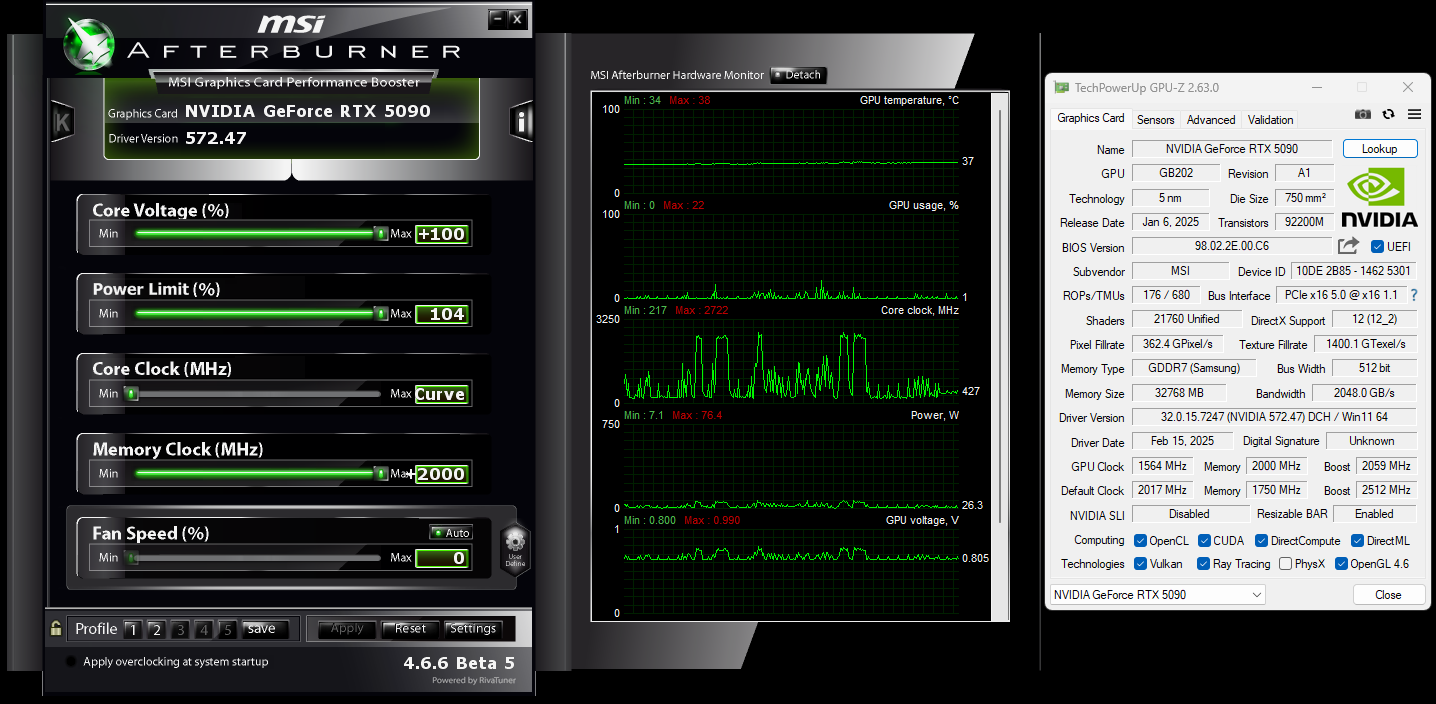Click the profile lock padlock icon
Viewport: 1436px width, 704px height.
56,628
